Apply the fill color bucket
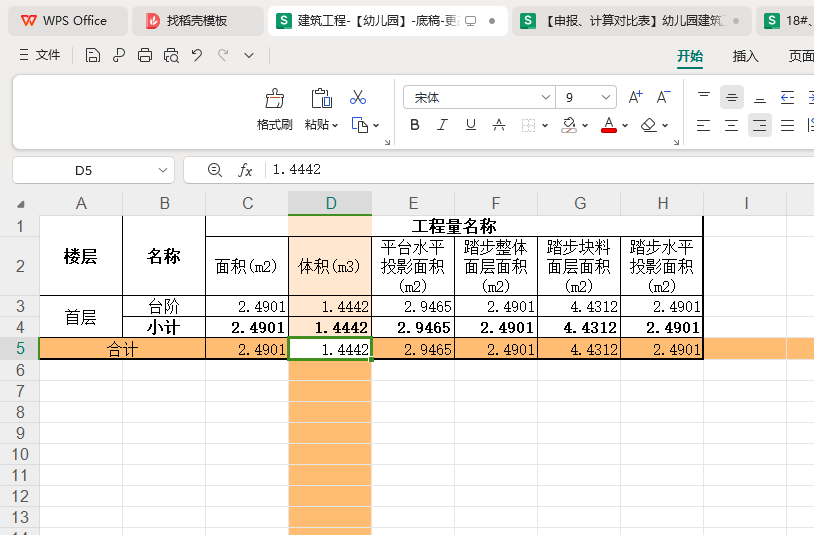The width and height of the screenshot is (814, 535). point(569,125)
